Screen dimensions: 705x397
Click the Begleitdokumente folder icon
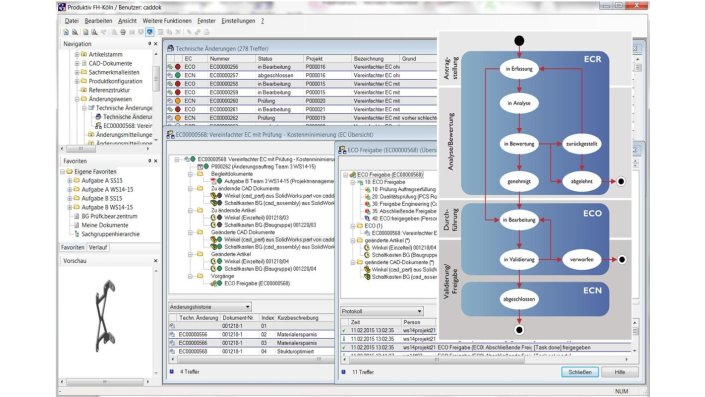200,174
